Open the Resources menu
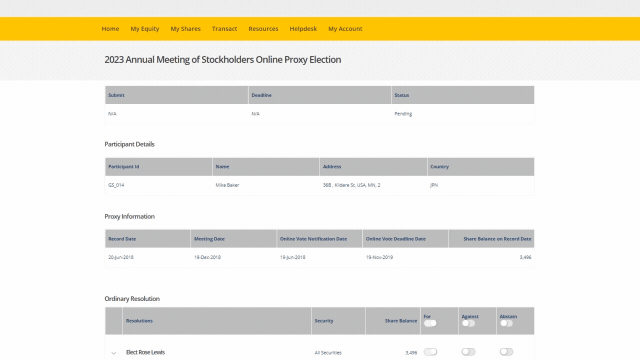 click(x=263, y=29)
